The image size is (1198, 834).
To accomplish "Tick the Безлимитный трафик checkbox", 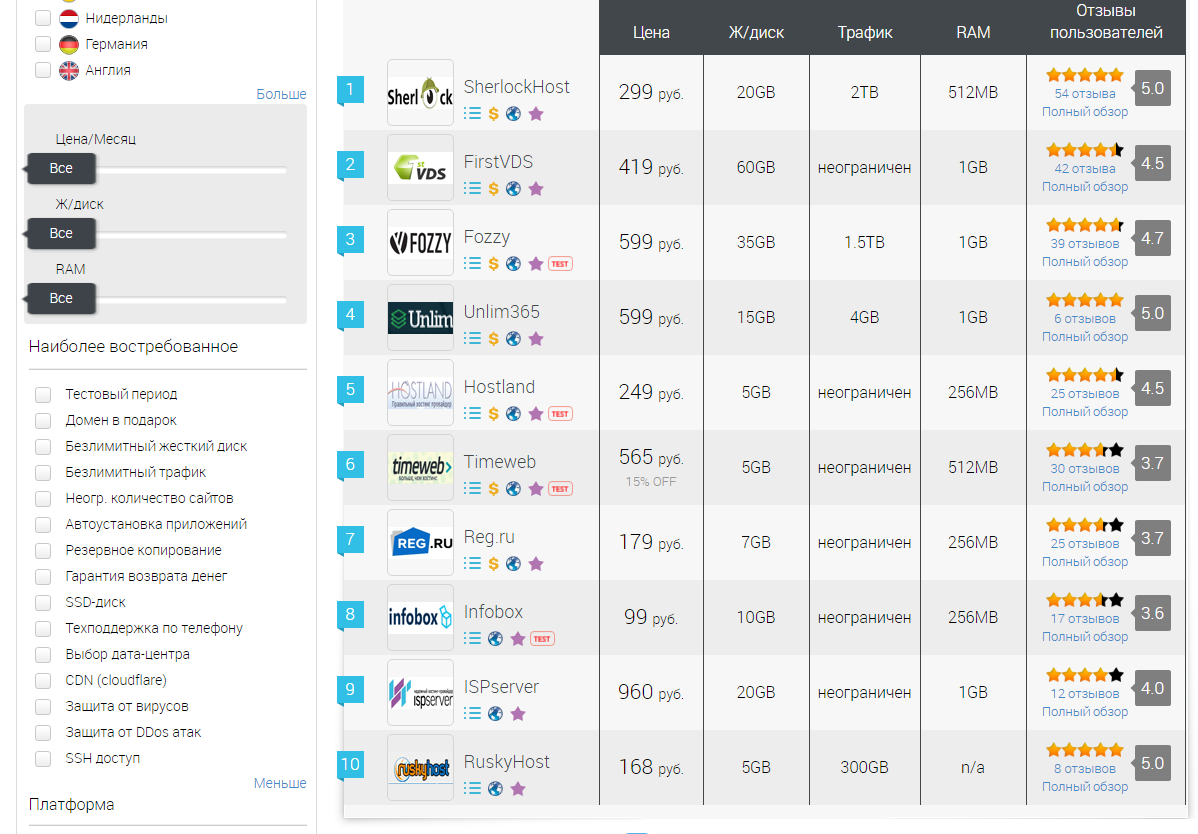I will pos(43,472).
